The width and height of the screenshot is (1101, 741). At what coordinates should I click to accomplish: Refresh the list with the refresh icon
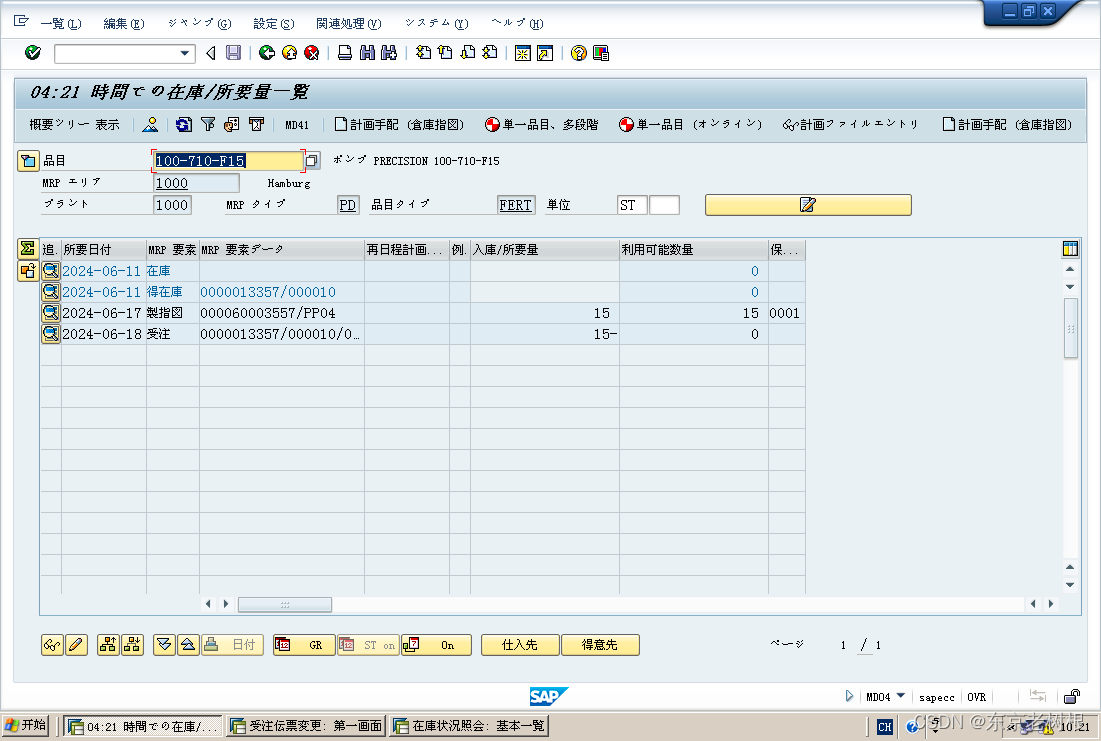(182, 125)
